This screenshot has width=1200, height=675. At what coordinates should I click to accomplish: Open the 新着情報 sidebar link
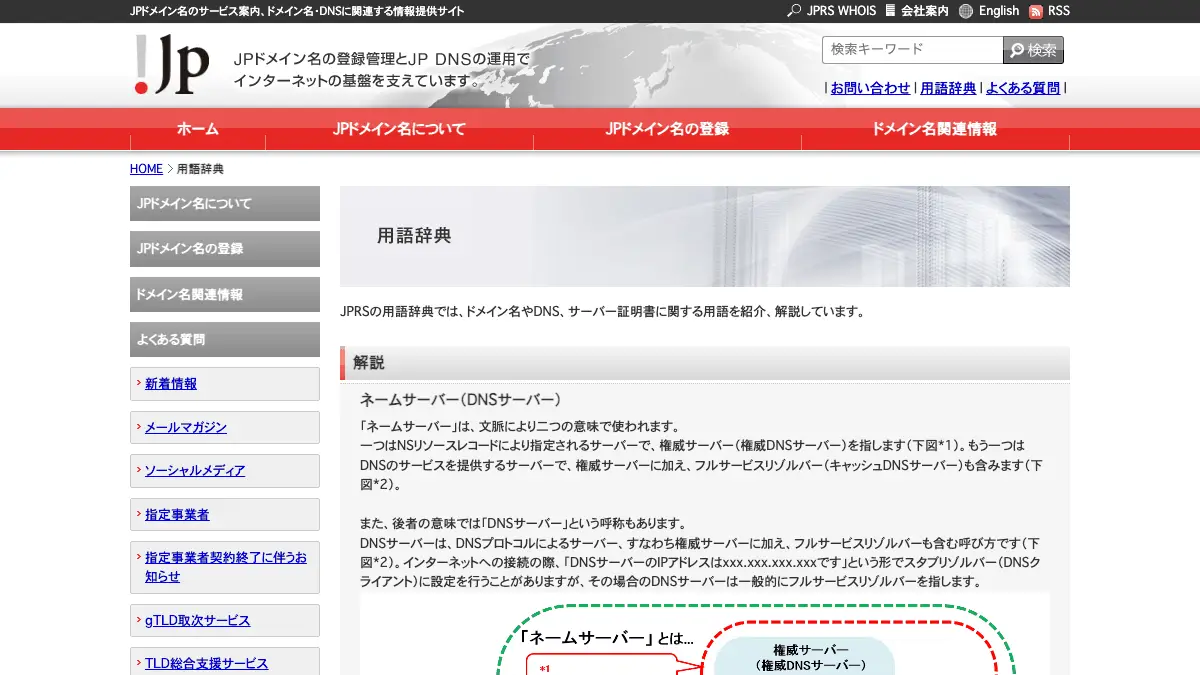pyautogui.click(x=171, y=384)
